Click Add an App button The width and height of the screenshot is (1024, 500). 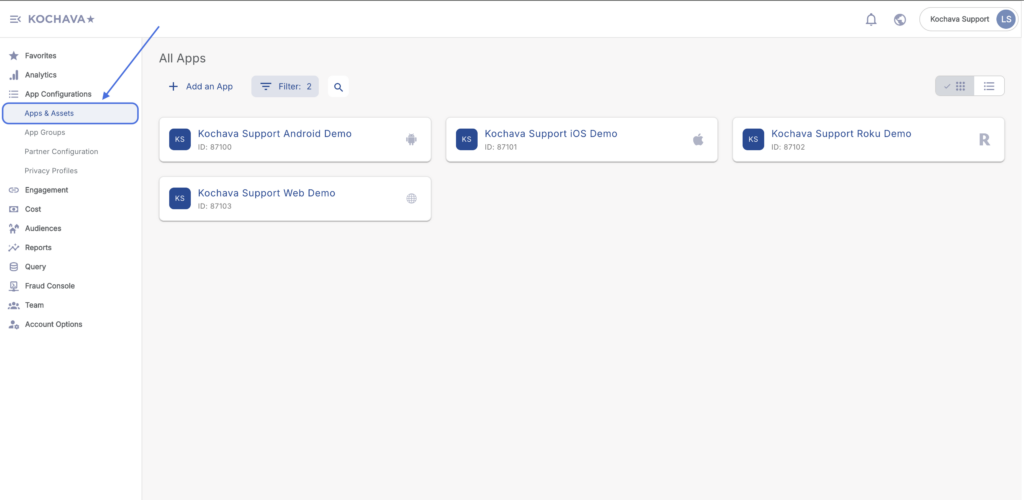pyautogui.click(x=201, y=87)
